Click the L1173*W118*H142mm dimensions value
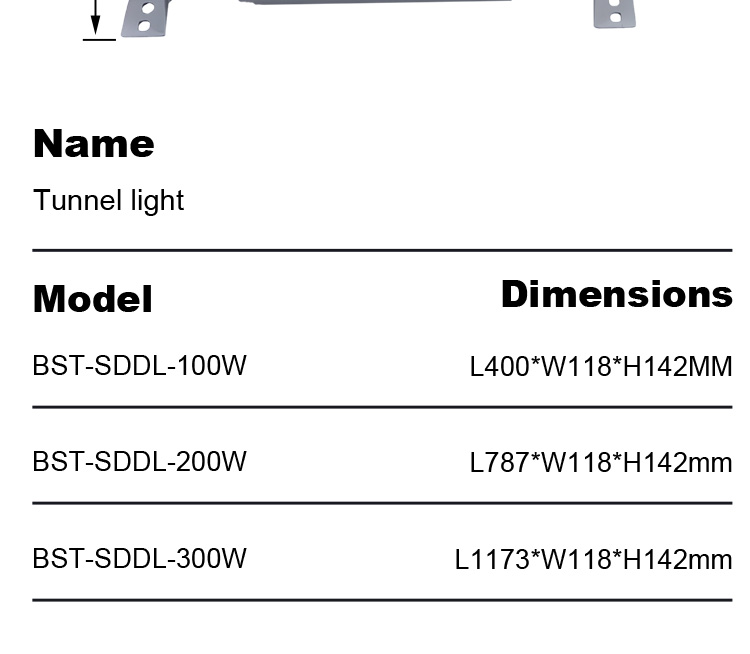The width and height of the screenshot is (750, 654). coord(594,559)
